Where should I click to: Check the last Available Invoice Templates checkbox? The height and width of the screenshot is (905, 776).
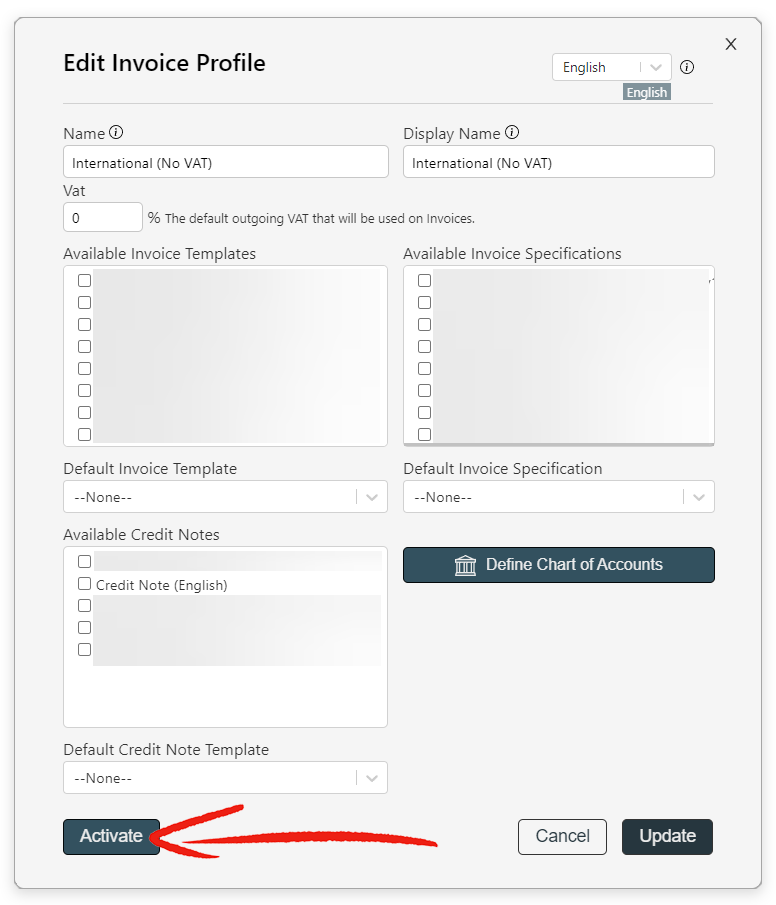pos(84,435)
